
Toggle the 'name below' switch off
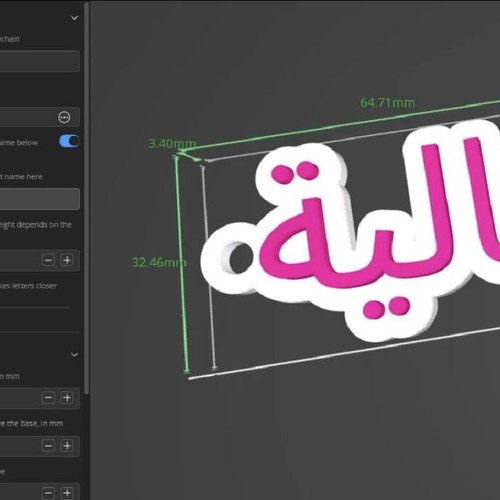(69, 141)
